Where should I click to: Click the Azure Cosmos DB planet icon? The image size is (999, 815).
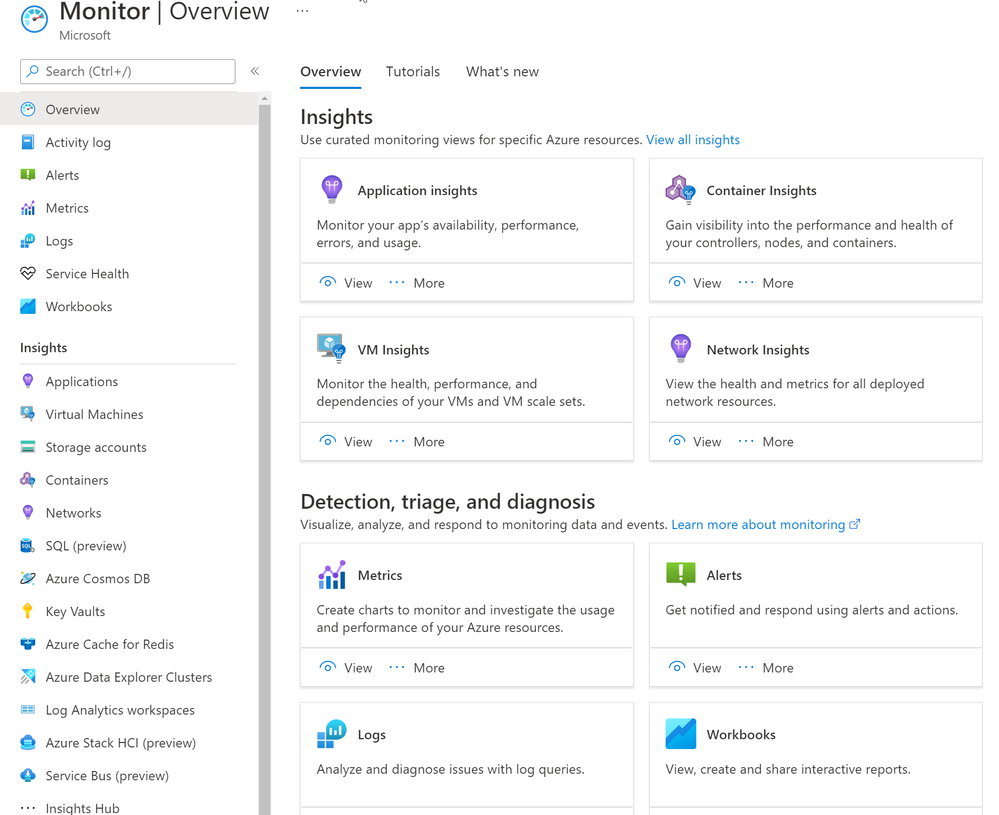28,579
